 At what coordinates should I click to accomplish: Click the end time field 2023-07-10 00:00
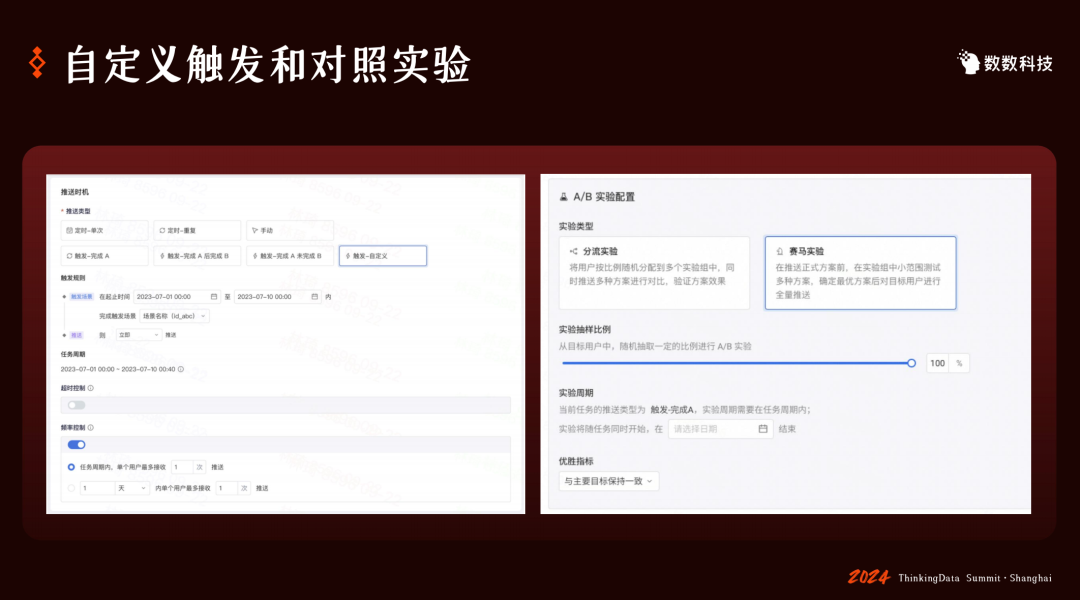tap(277, 297)
